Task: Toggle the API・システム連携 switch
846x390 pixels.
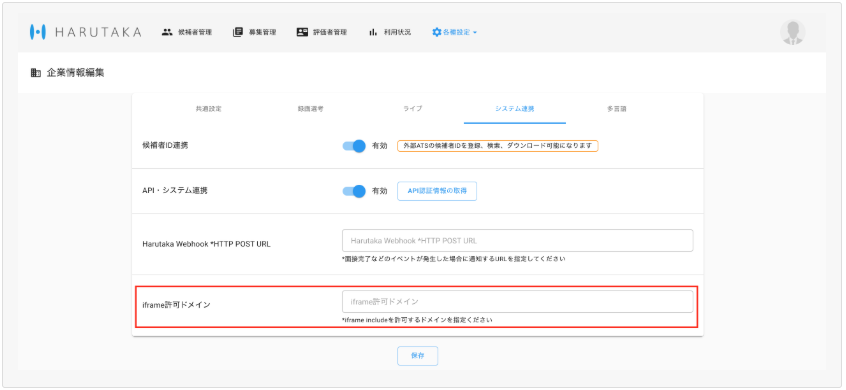Action: pyautogui.click(x=354, y=191)
